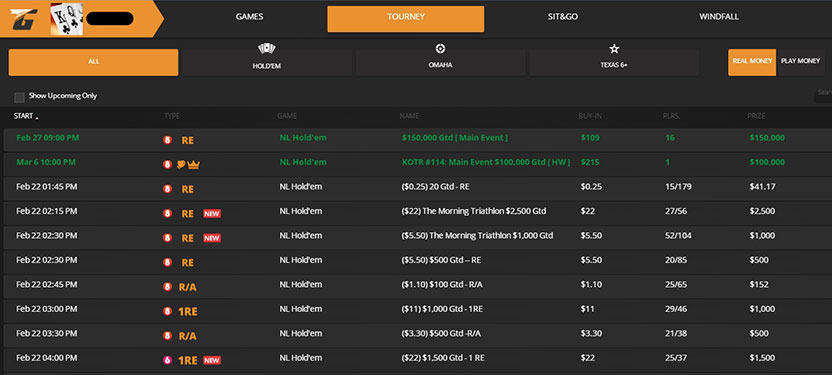Viewport: 832px width, 375px height.
Task: Click 1RE icon in ($22) $1,500 Gtd row
Action: coord(188,361)
